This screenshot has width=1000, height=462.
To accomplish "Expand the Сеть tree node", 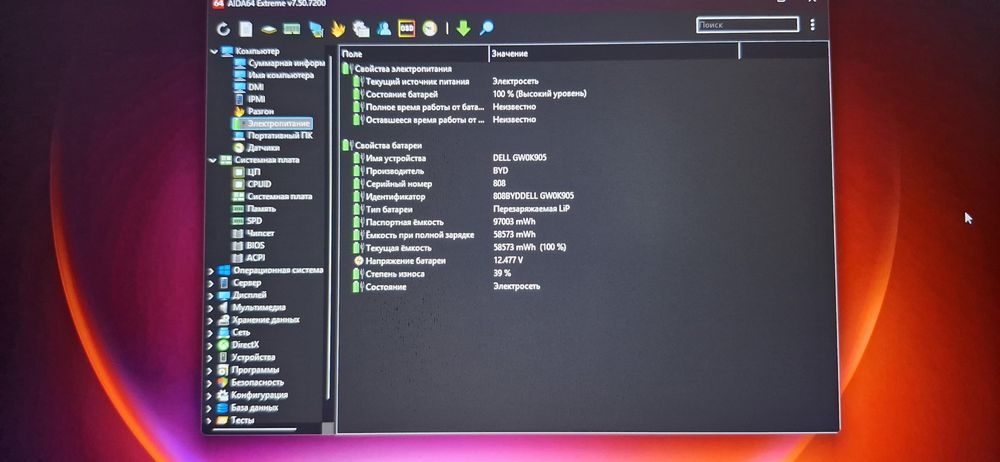I will click(211, 332).
